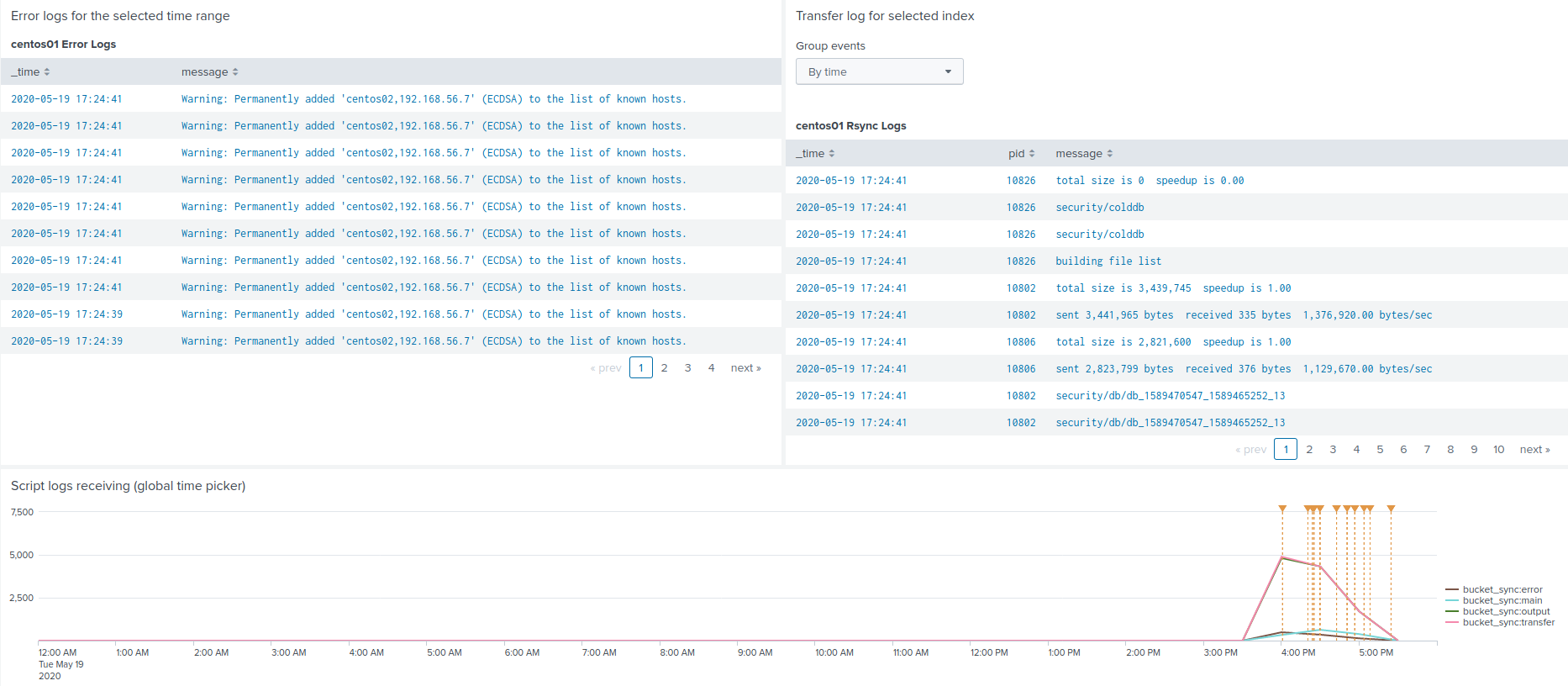Screen dimensions: 1568x686
Task: Sort Error Logs by message column
Action: pos(210,72)
